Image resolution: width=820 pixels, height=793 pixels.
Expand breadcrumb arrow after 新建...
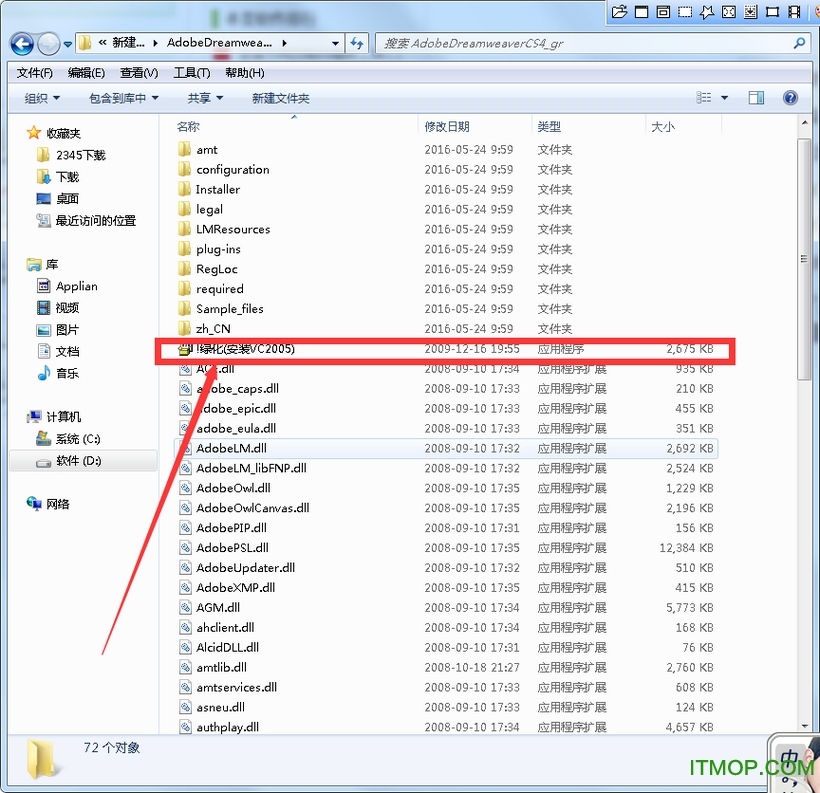155,43
